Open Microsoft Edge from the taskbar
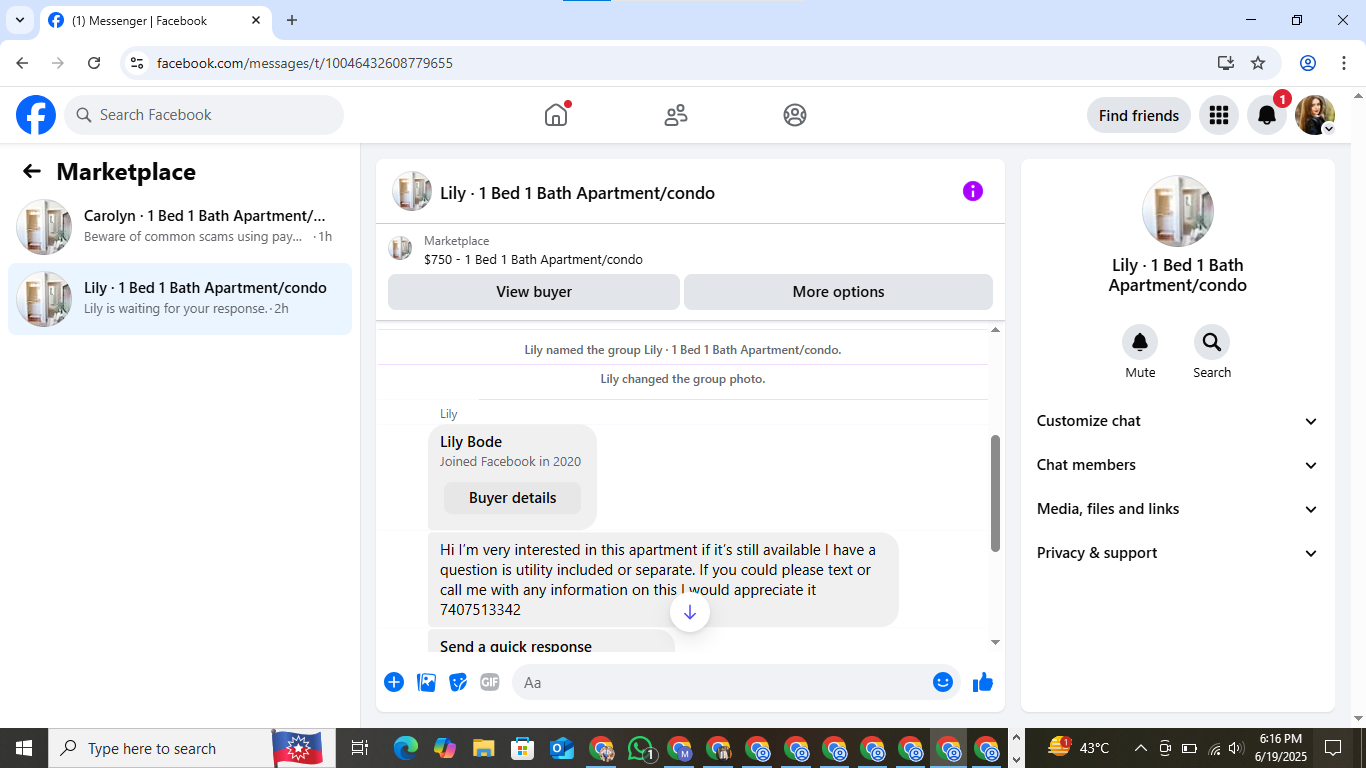This screenshot has height=768, width=1366. click(x=406, y=748)
